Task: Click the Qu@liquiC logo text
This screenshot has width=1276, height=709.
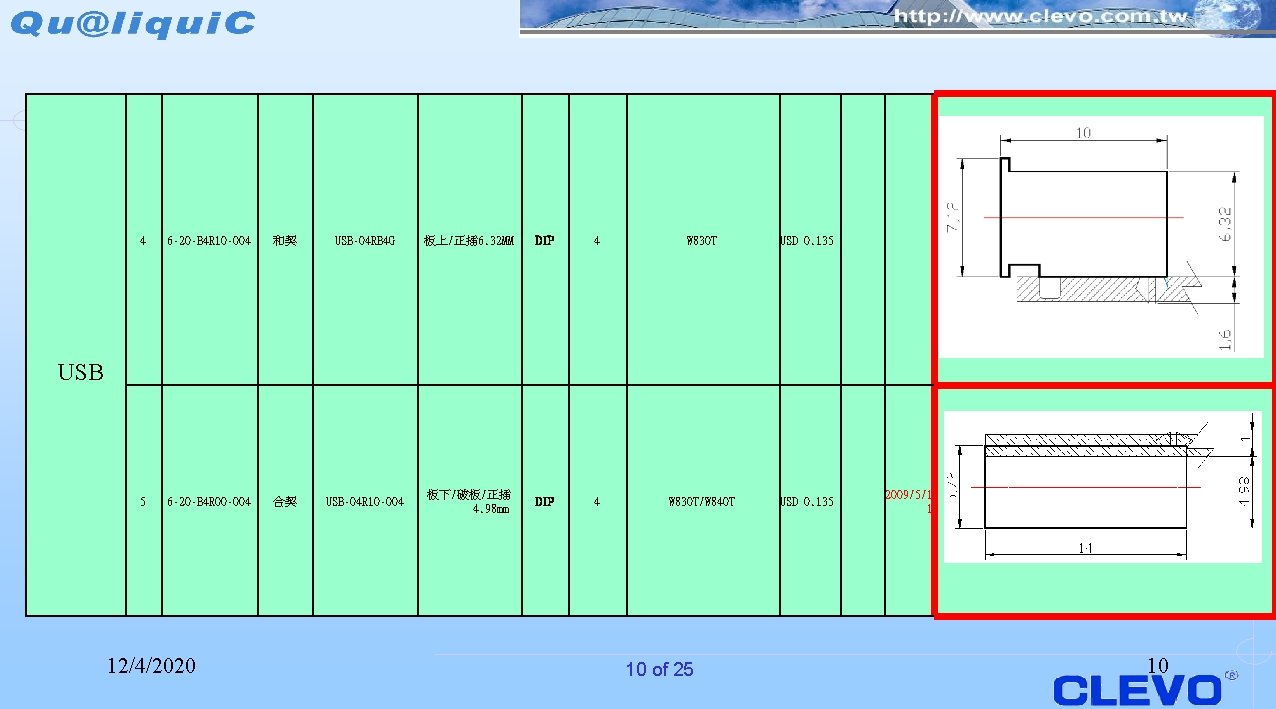Action: 133,23
